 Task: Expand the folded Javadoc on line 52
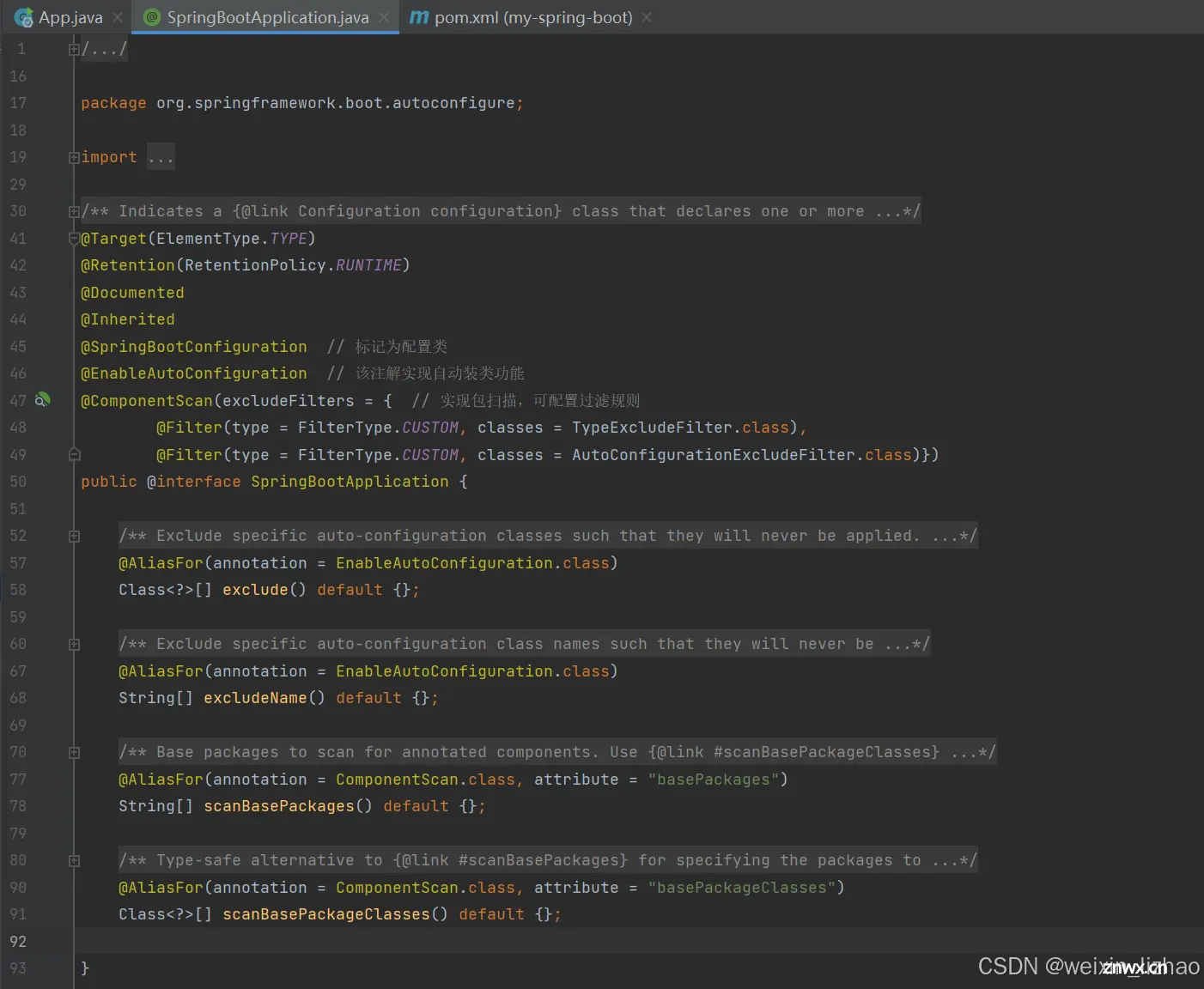pos(74,536)
